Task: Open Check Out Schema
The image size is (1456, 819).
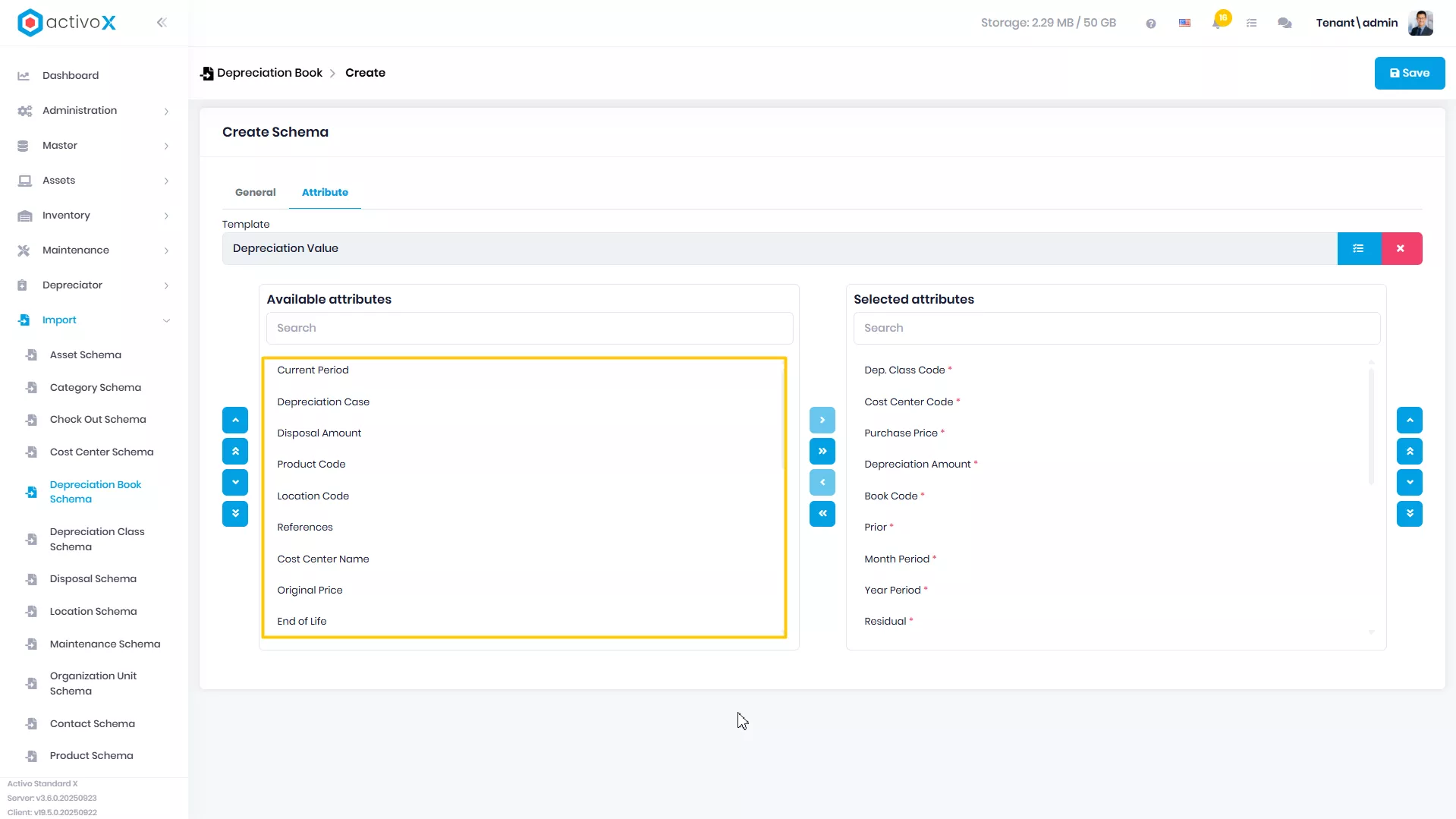Action: 98,419
